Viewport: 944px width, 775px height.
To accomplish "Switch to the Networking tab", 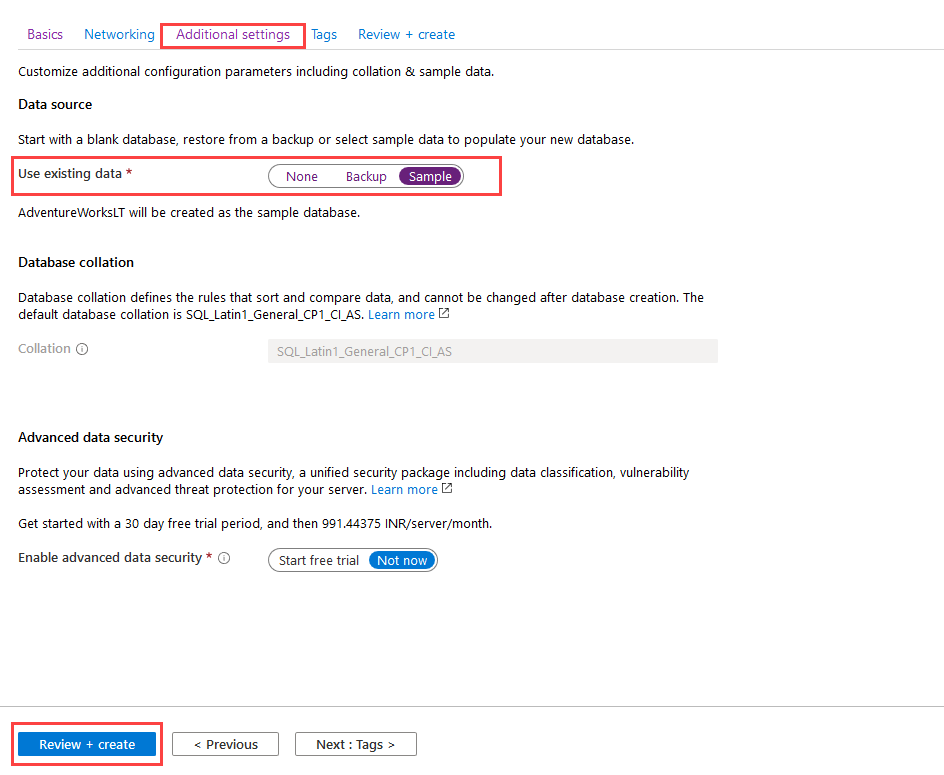I will (119, 34).
